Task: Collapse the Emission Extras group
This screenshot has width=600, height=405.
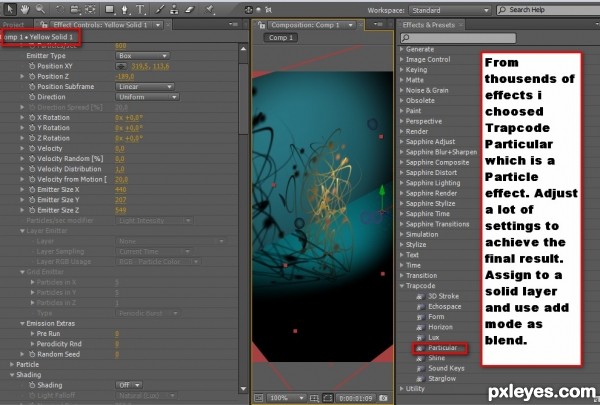Action: [22, 323]
